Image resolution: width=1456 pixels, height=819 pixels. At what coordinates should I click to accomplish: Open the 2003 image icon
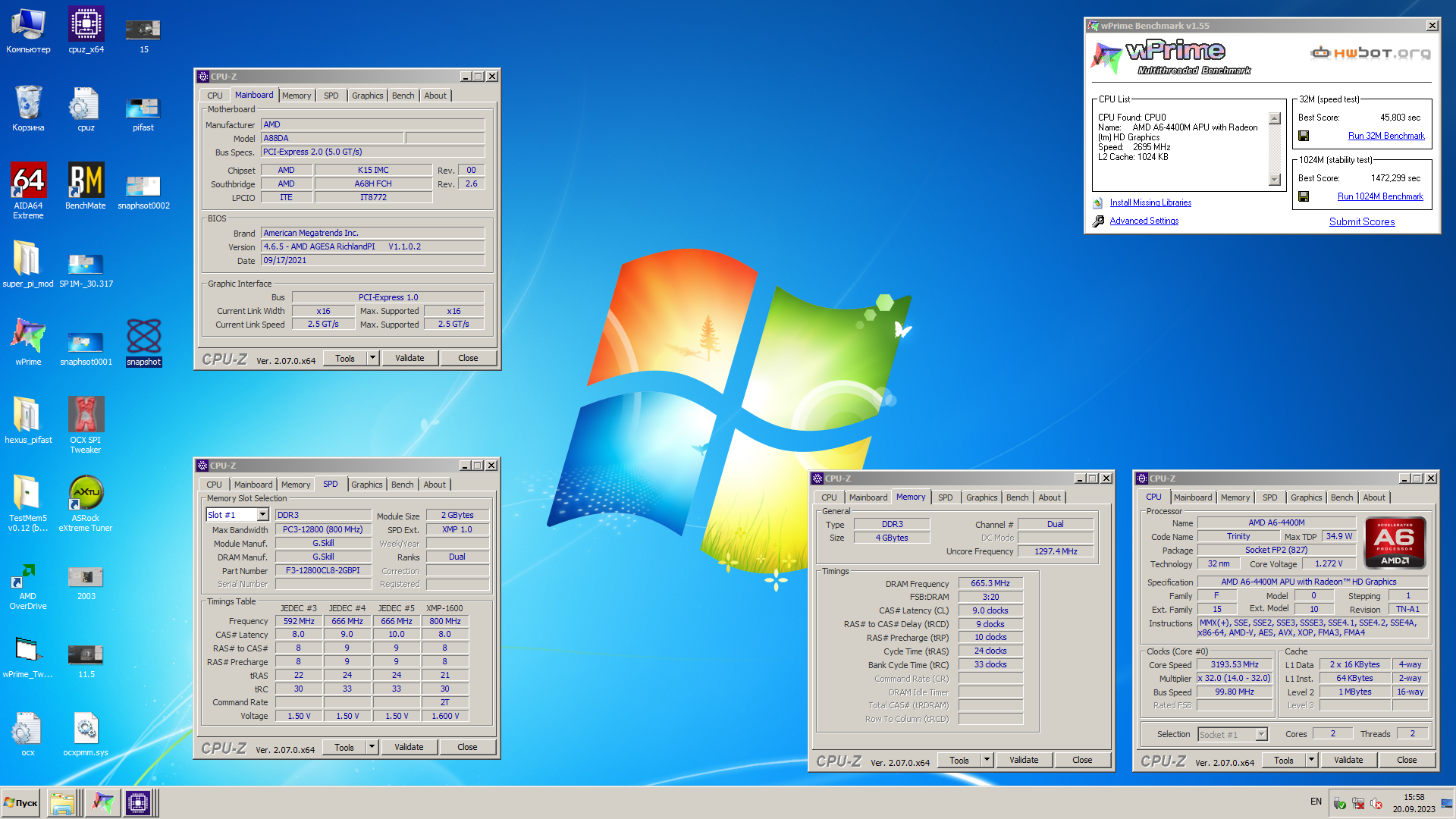[86, 582]
